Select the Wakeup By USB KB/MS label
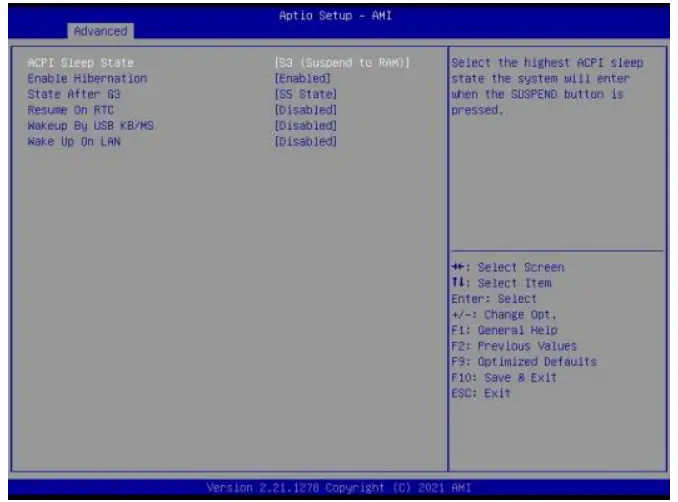 click(x=91, y=126)
